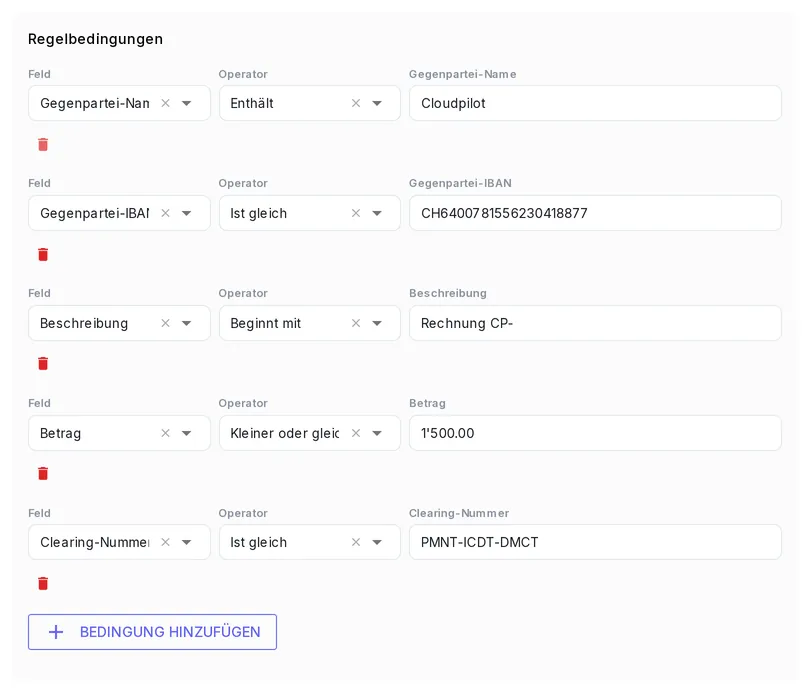Viewport: 810px width, 694px height.
Task: Clear the Gegenpartei-Name field selection
Action: 165,103
